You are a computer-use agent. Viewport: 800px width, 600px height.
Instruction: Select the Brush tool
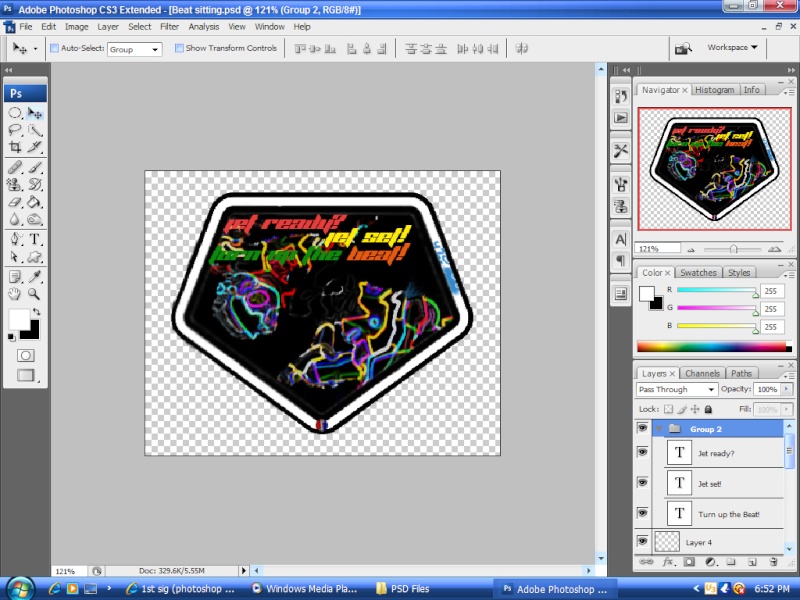point(35,167)
